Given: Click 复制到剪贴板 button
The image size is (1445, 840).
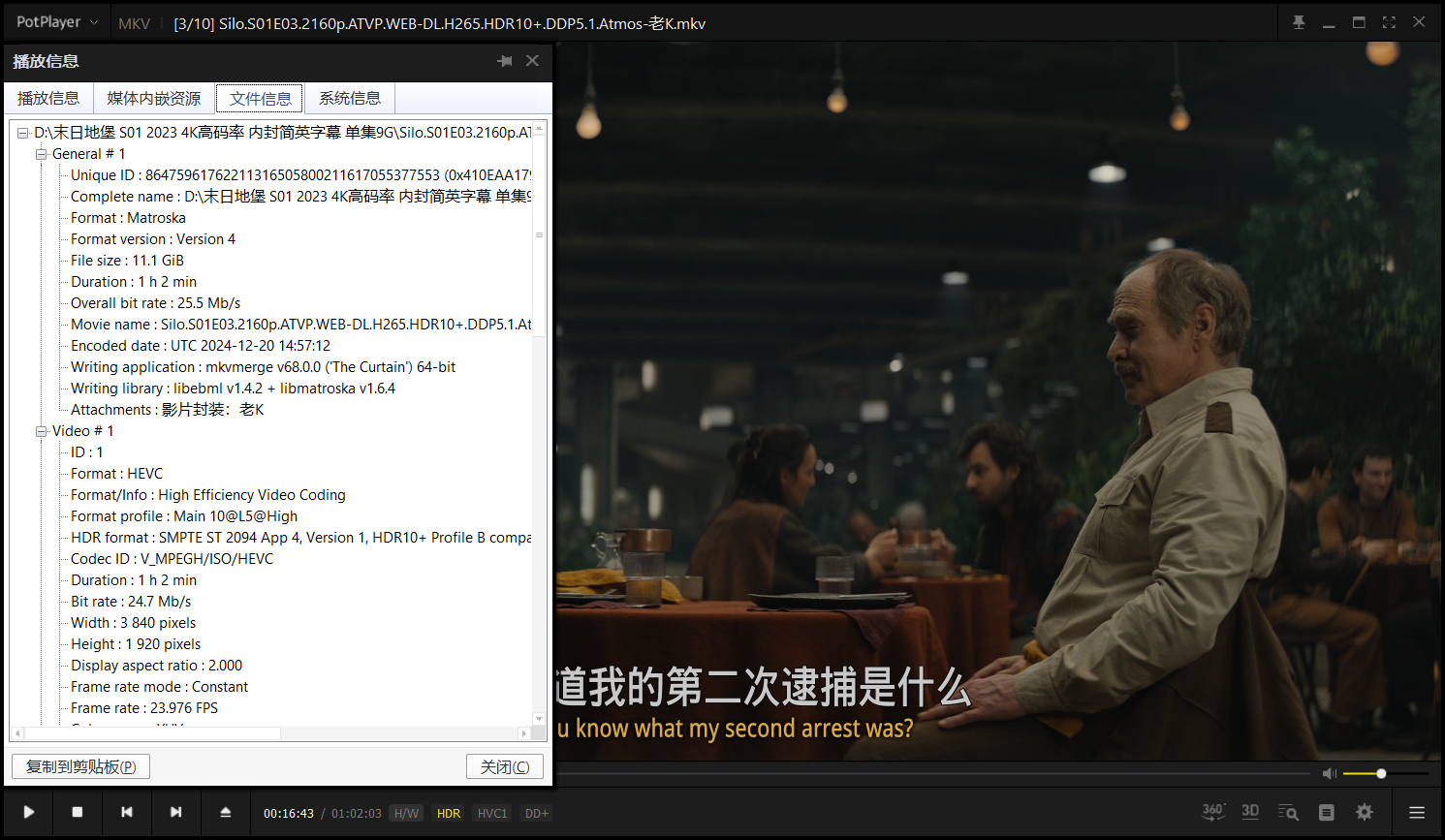Looking at the screenshot, I should tap(80, 766).
